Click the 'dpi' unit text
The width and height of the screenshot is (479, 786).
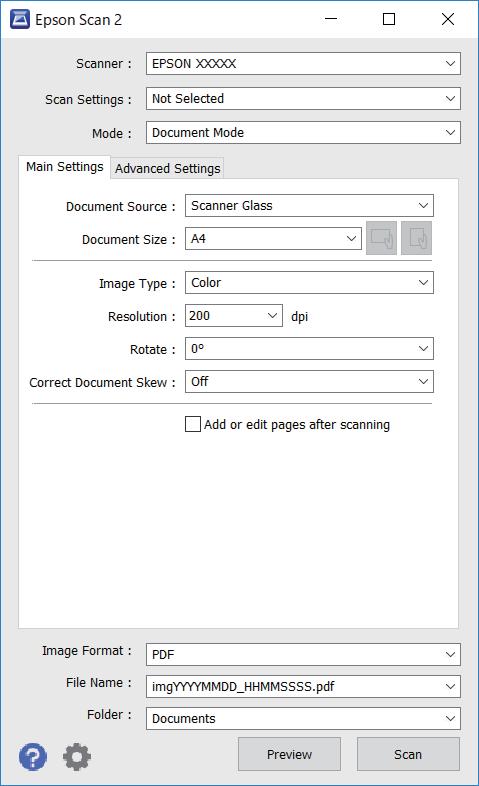click(299, 317)
